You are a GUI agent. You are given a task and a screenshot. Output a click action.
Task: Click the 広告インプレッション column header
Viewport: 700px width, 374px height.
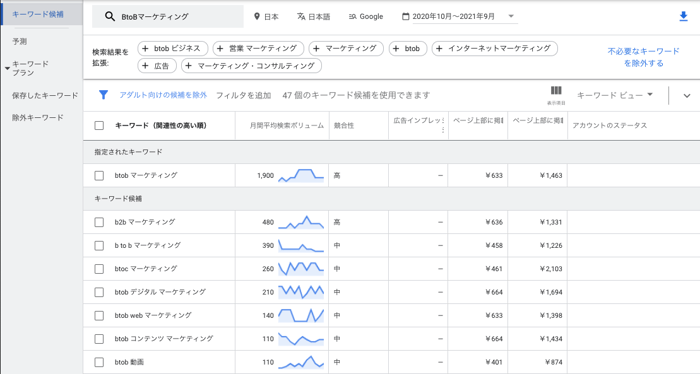click(x=418, y=125)
